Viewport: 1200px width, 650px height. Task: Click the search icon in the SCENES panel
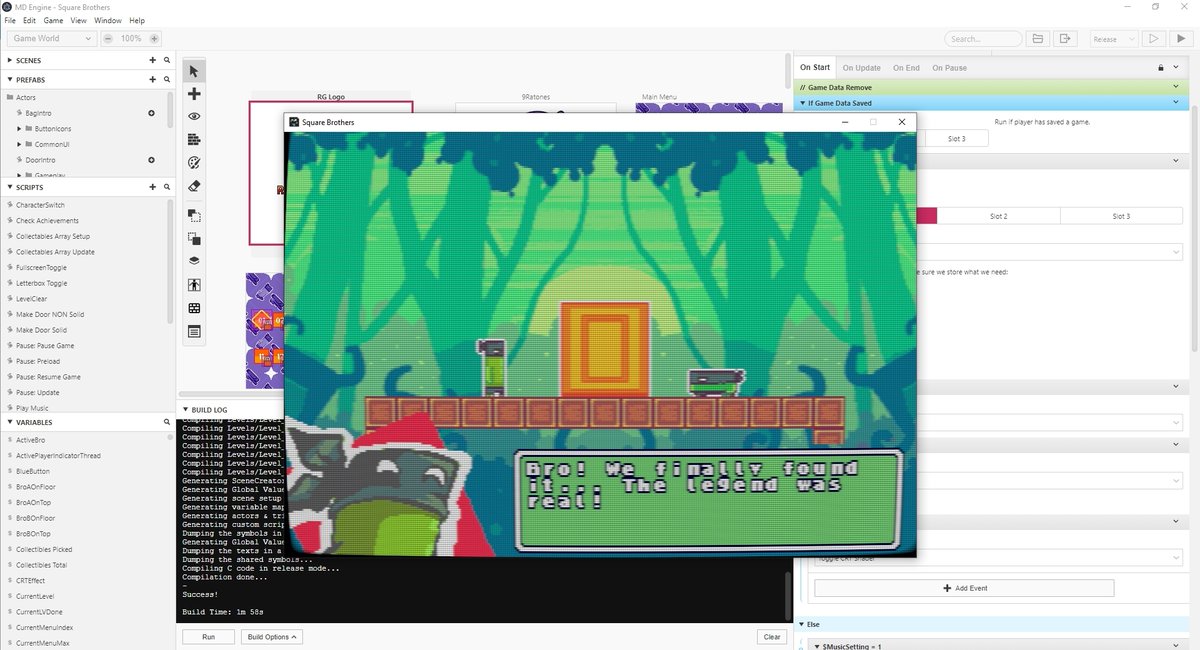(166, 60)
